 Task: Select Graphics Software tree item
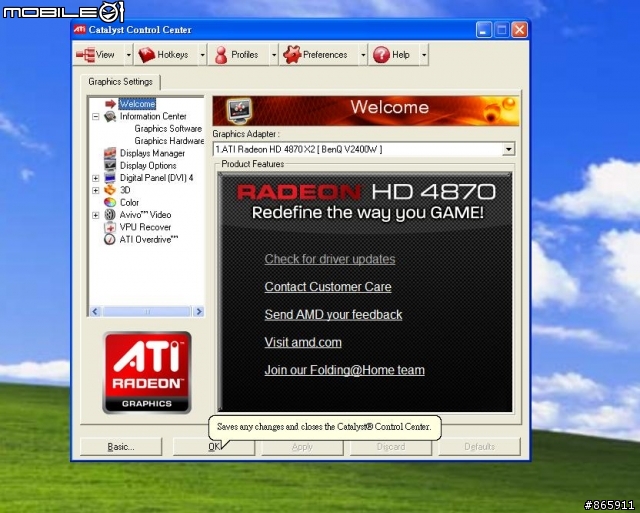168,129
